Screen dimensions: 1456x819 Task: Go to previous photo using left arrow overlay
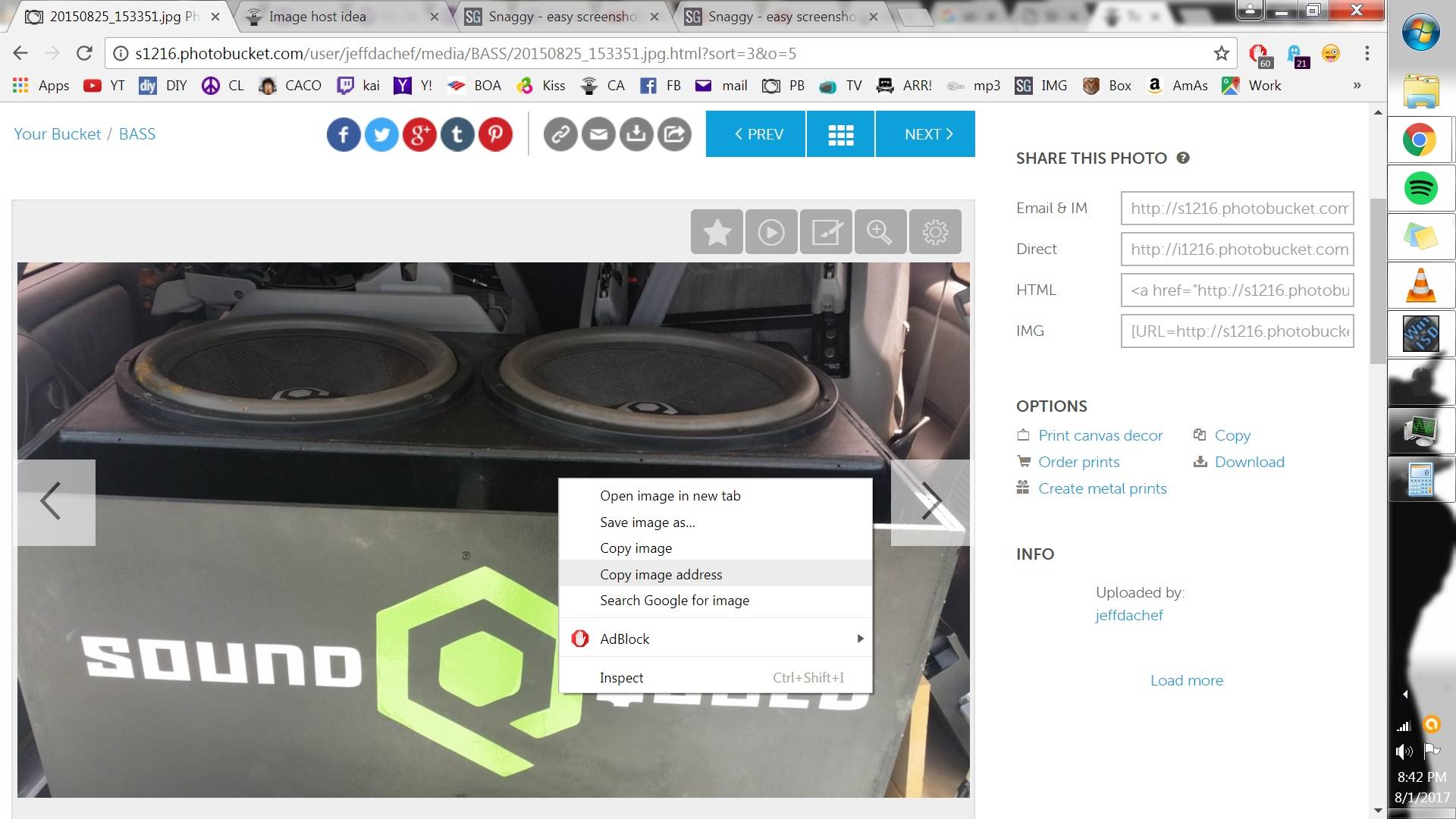pos(56,502)
